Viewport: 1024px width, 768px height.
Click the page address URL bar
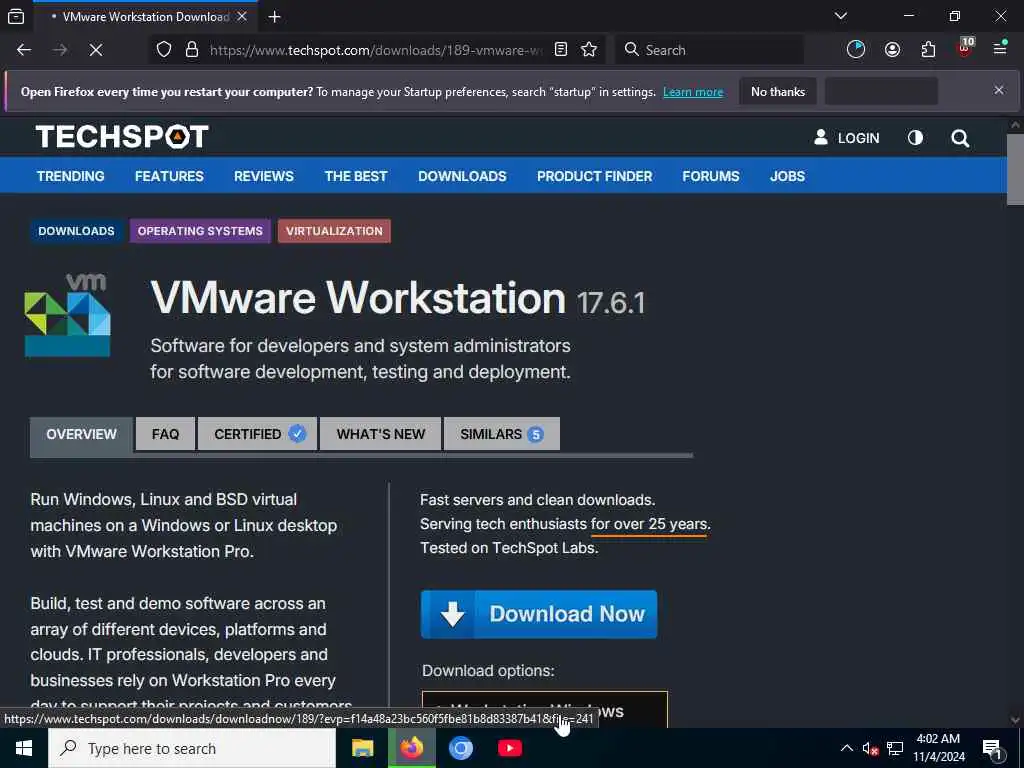(x=376, y=50)
